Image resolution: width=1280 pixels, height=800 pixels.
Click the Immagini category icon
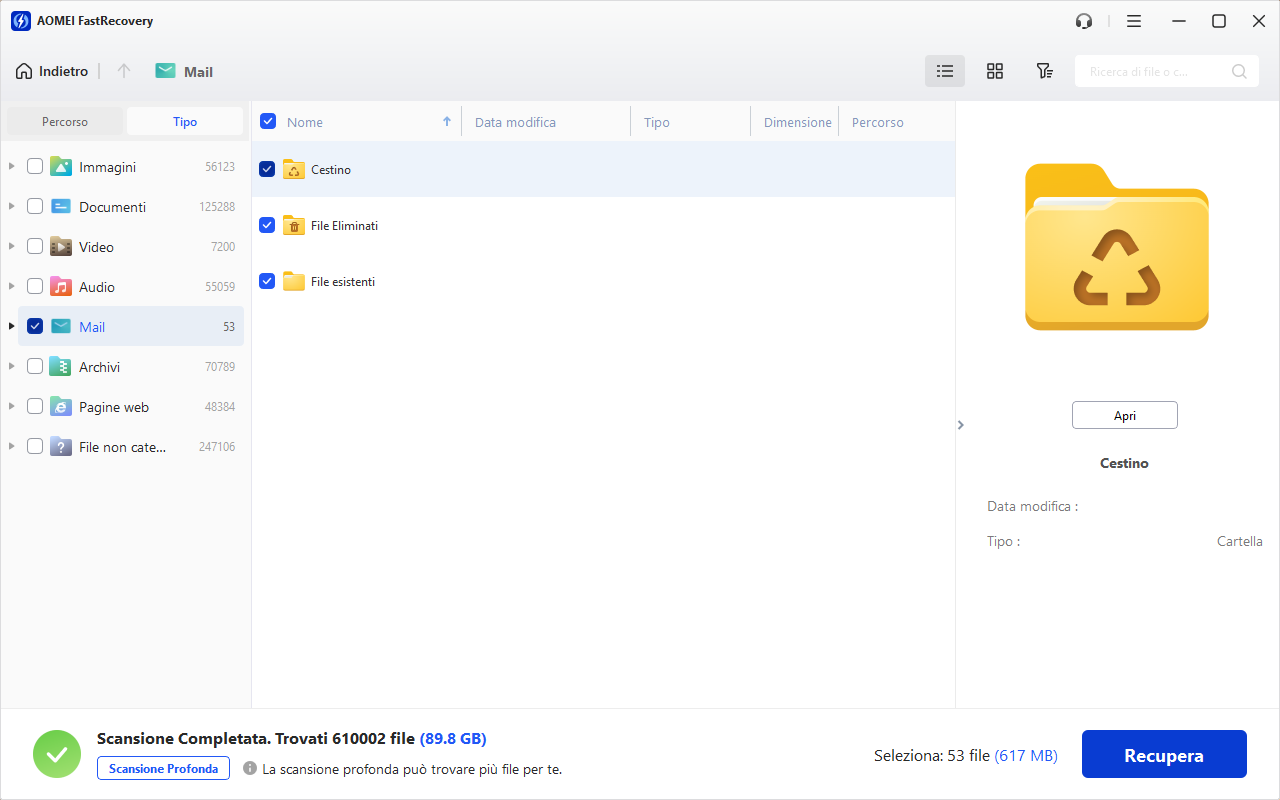(61, 166)
